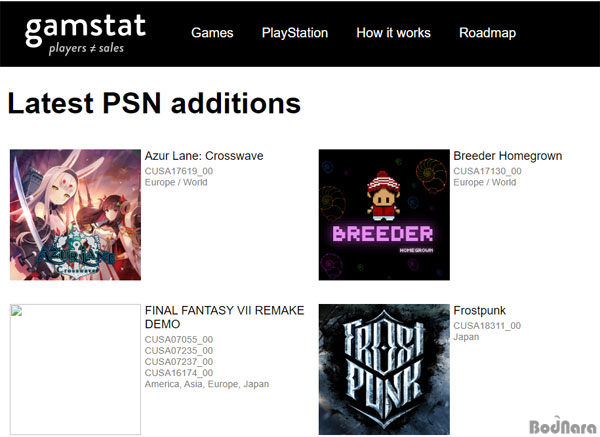Screen dimensions: 600x437
Task: Click the CUSA18311_00 identifier
Action: tap(487, 326)
